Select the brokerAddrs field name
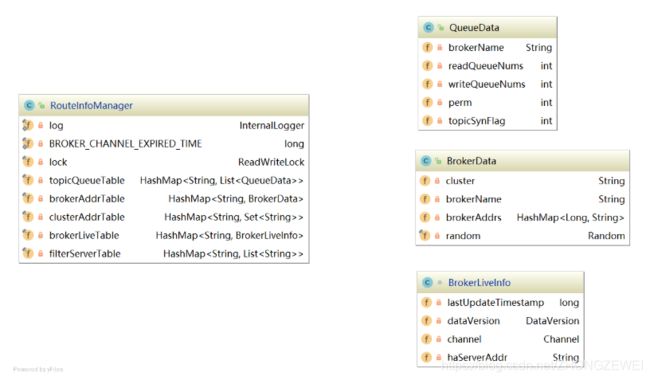This screenshot has height=380, width=650. 473,217
